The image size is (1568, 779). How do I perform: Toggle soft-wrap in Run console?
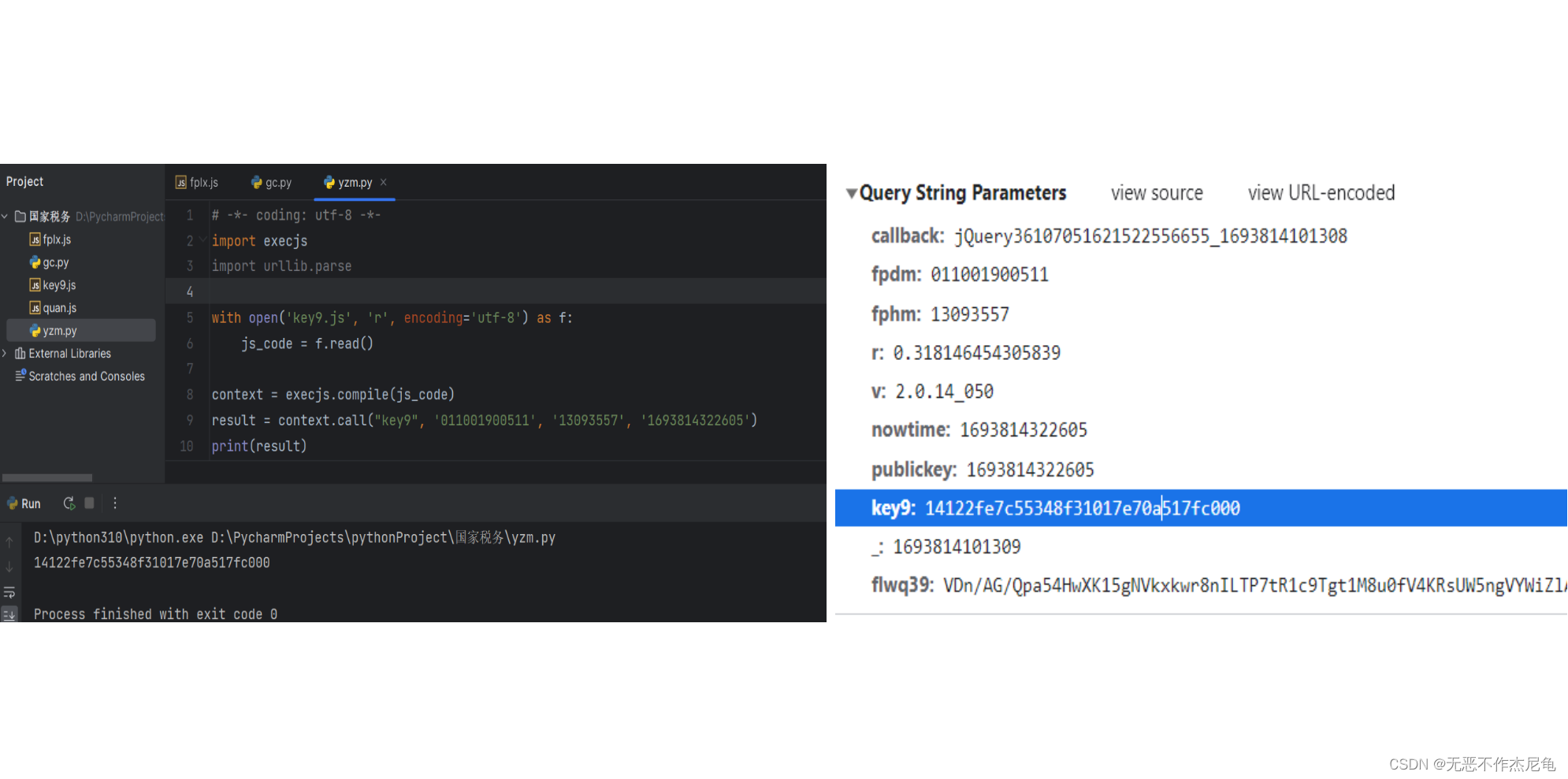pos(9,592)
